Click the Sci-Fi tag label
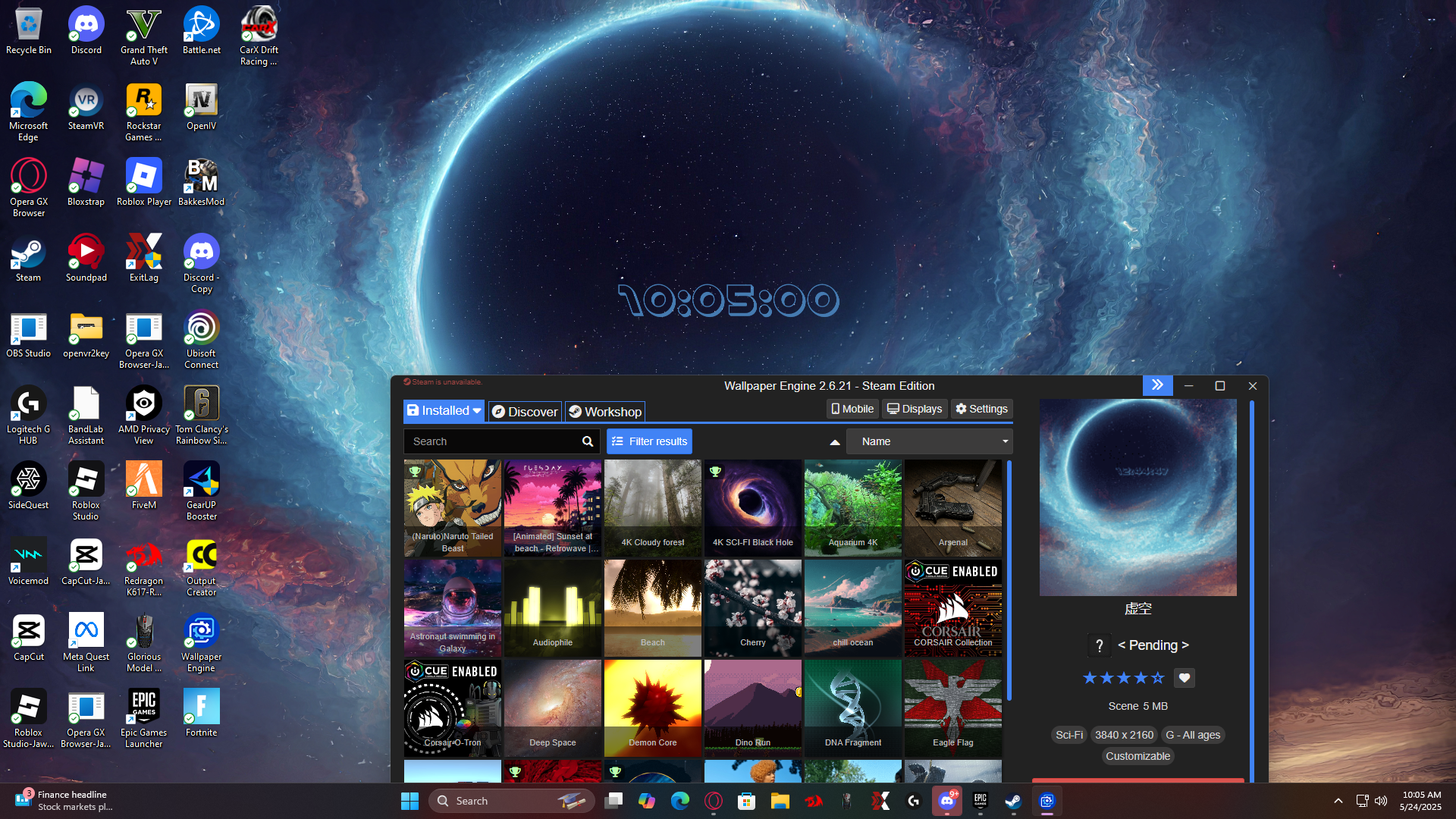Screen dimensions: 1456x819 1068,735
